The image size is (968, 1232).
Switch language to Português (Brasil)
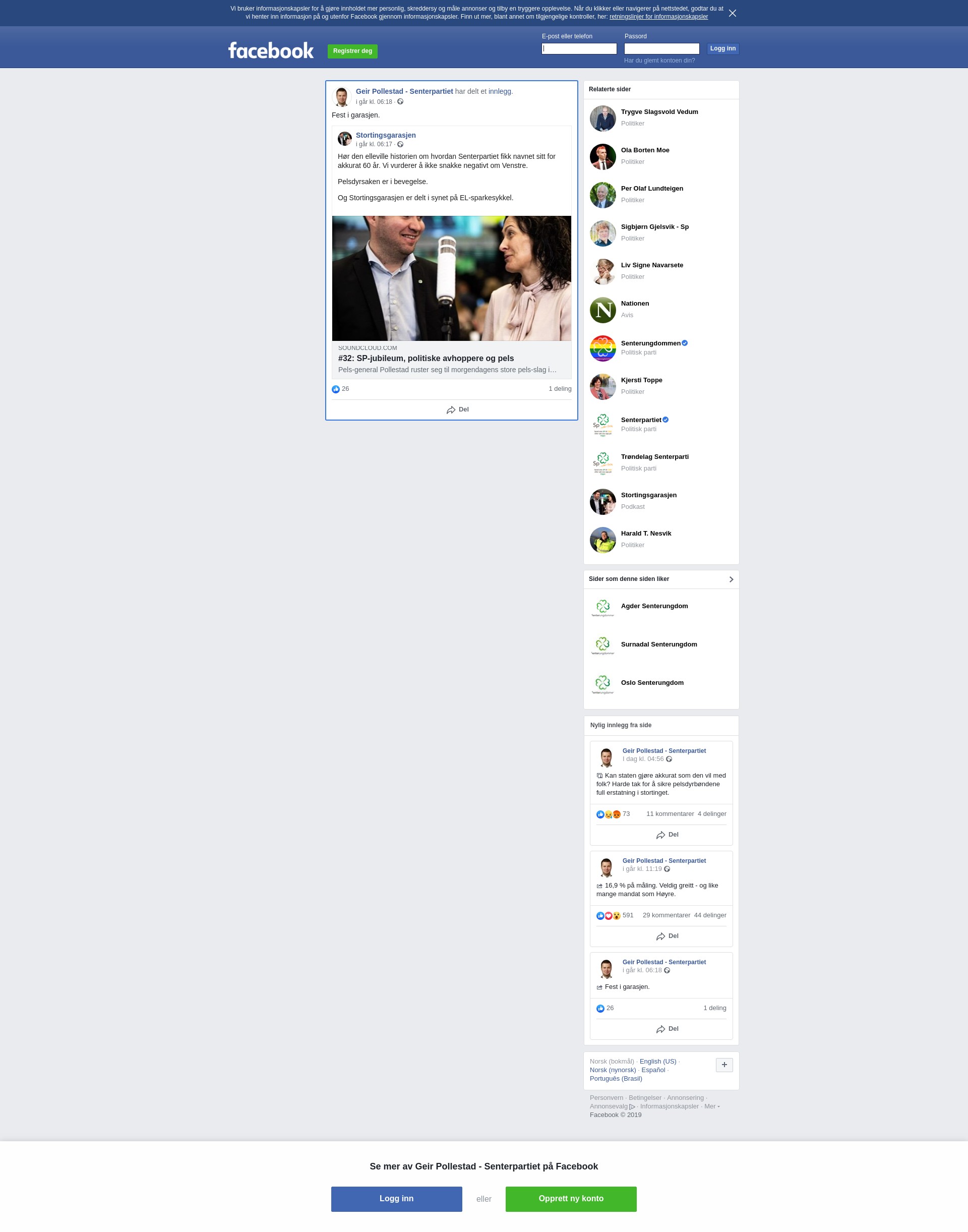616,1079
